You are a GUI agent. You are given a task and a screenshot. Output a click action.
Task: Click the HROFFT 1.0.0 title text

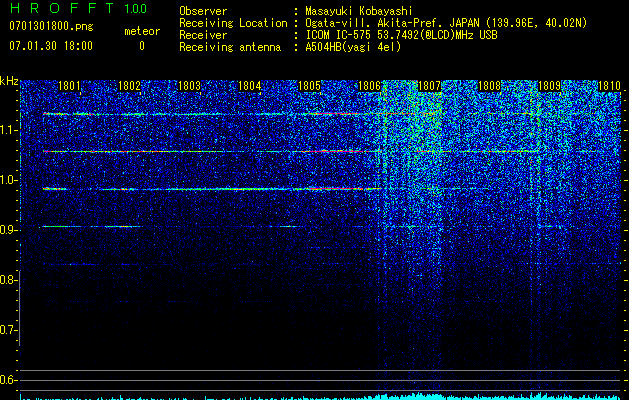(x=78, y=8)
